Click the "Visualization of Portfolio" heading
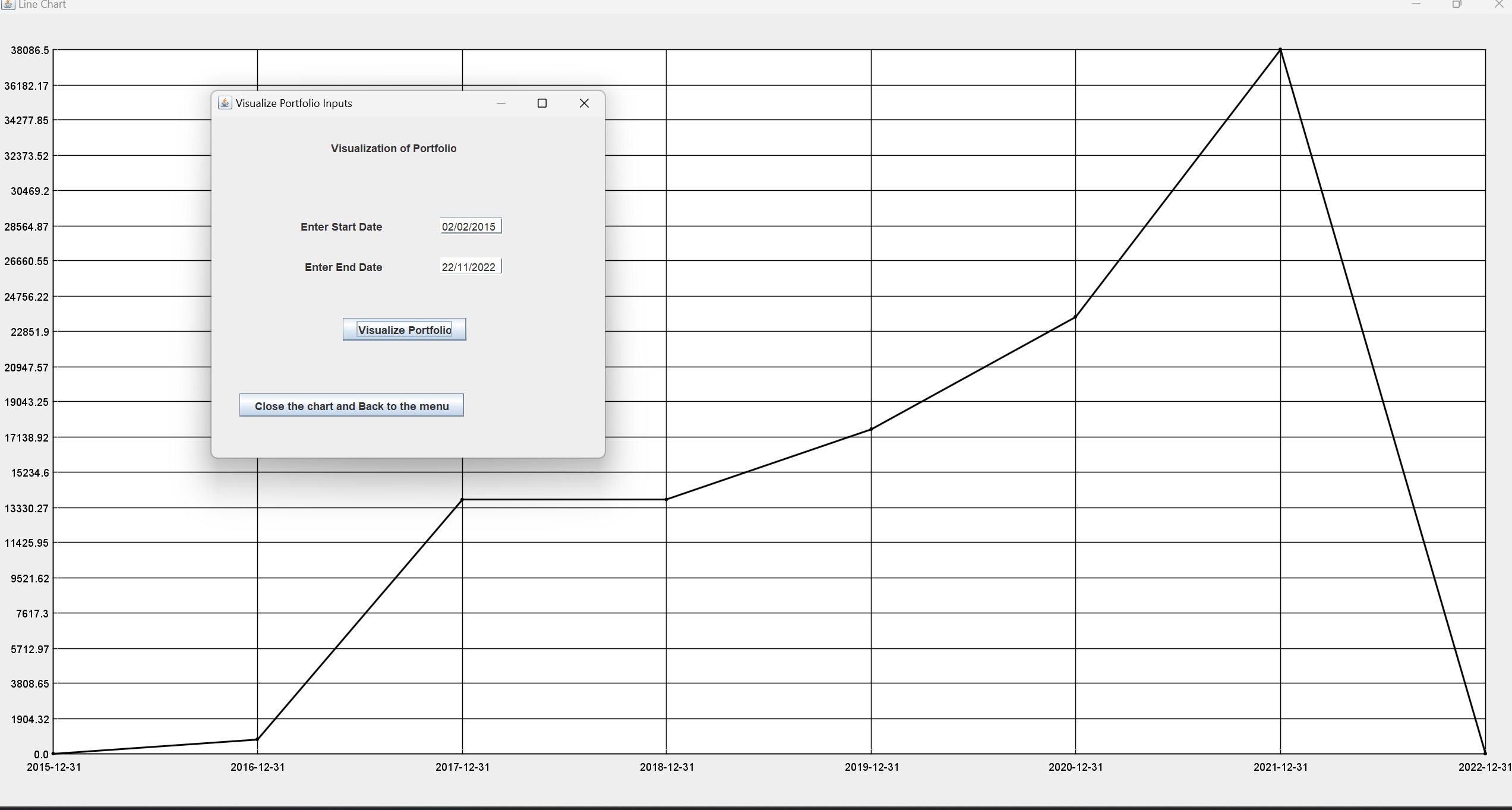 [393, 148]
